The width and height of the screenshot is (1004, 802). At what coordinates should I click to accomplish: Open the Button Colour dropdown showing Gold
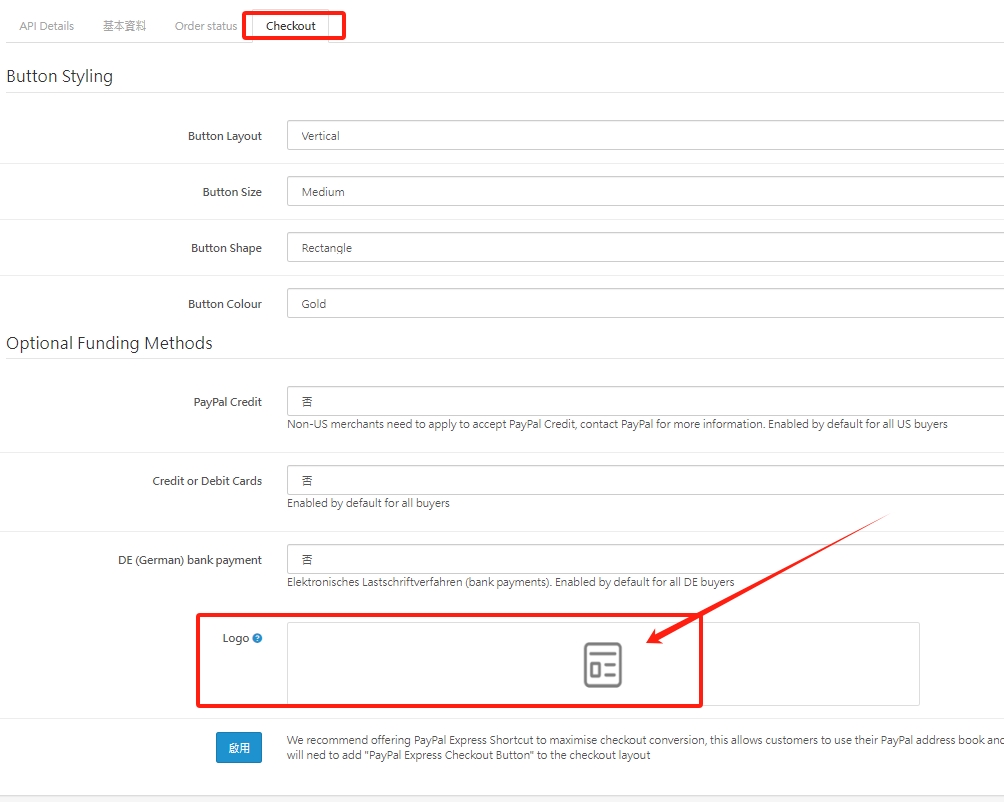(645, 303)
